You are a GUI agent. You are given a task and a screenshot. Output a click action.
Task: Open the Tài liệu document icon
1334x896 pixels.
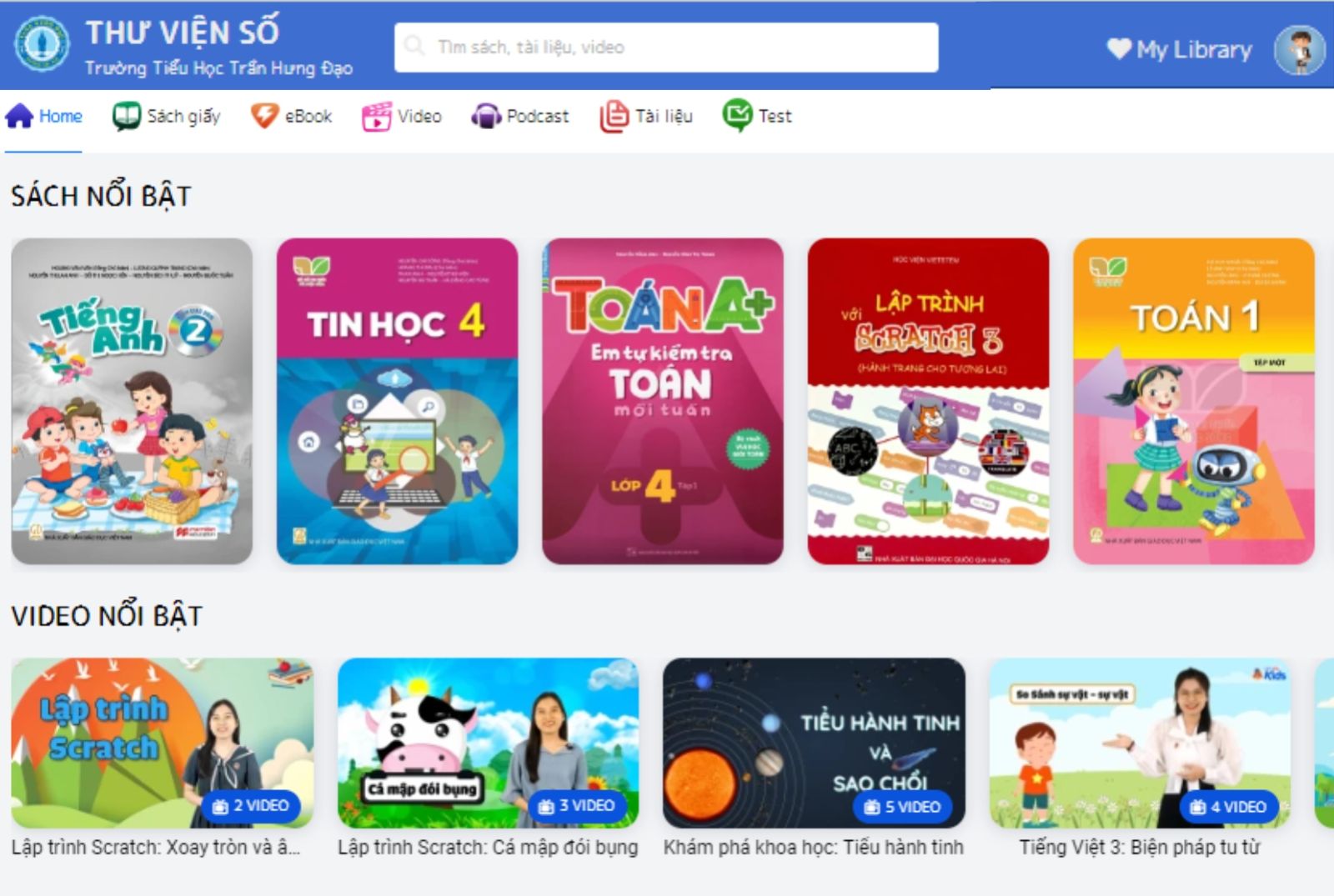tap(614, 116)
